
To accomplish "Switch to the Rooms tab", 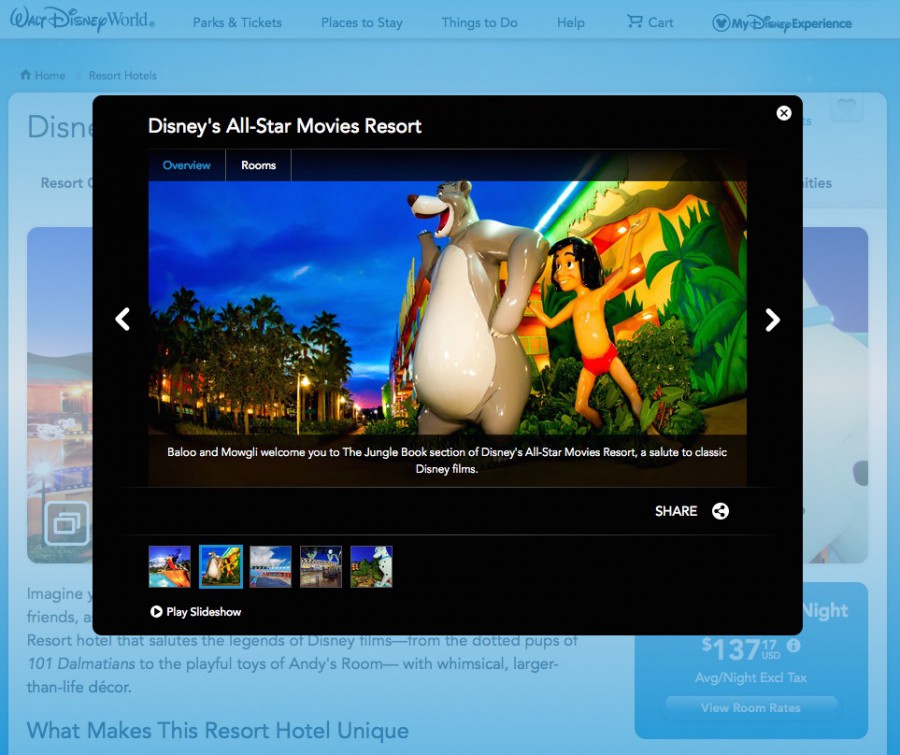I will click(x=258, y=165).
